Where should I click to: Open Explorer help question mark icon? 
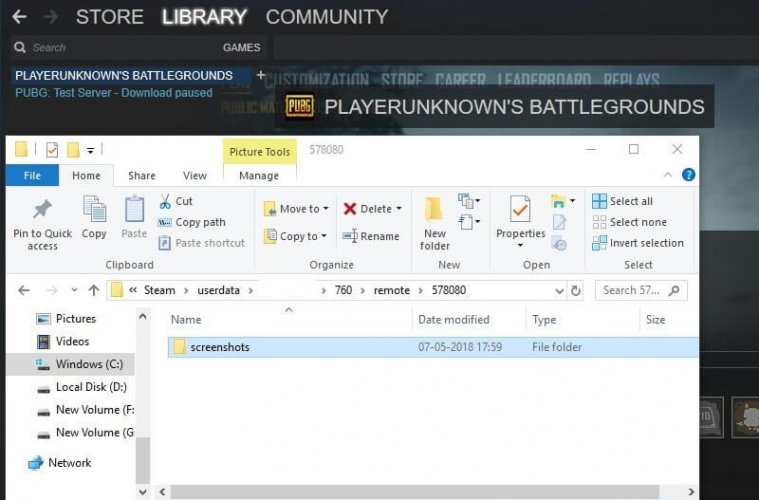688,175
